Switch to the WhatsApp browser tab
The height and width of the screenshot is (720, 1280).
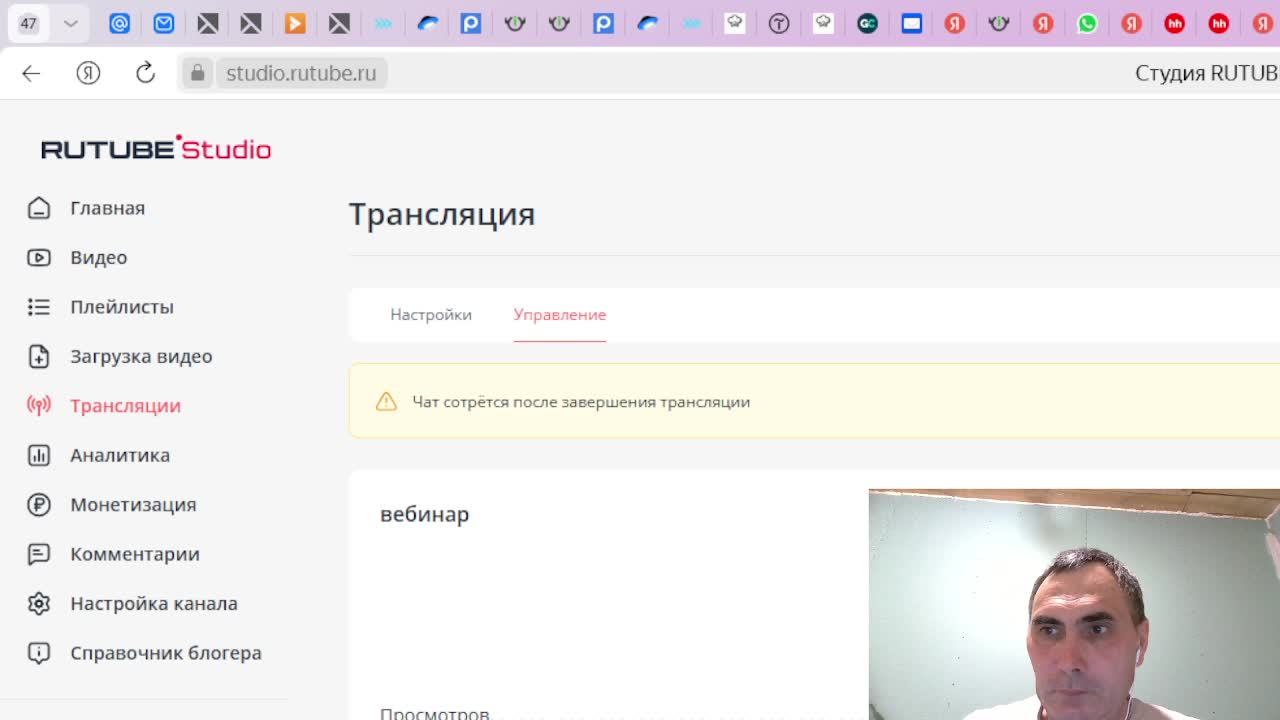pos(1087,23)
